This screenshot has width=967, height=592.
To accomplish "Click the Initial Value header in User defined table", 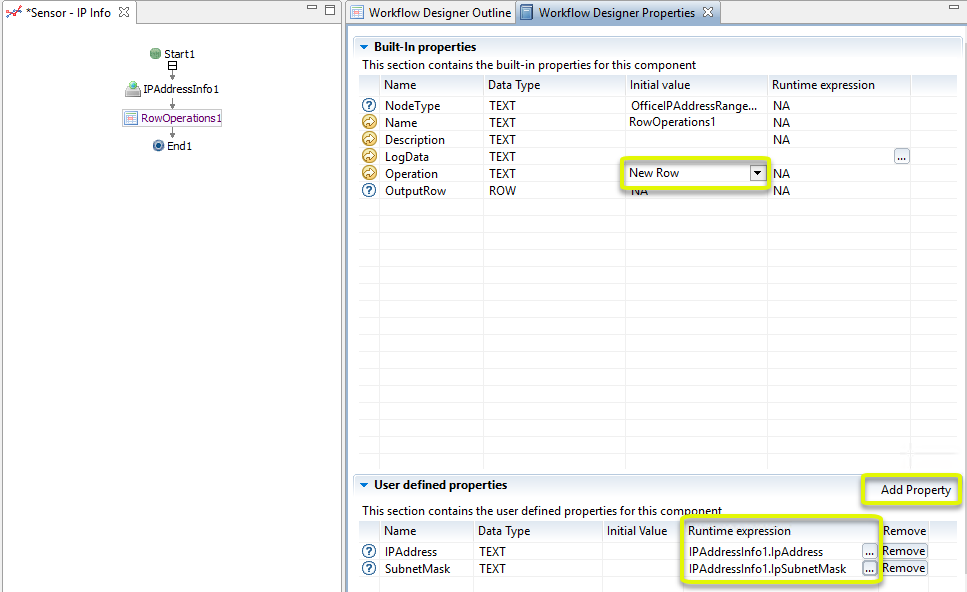I will click(636, 531).
